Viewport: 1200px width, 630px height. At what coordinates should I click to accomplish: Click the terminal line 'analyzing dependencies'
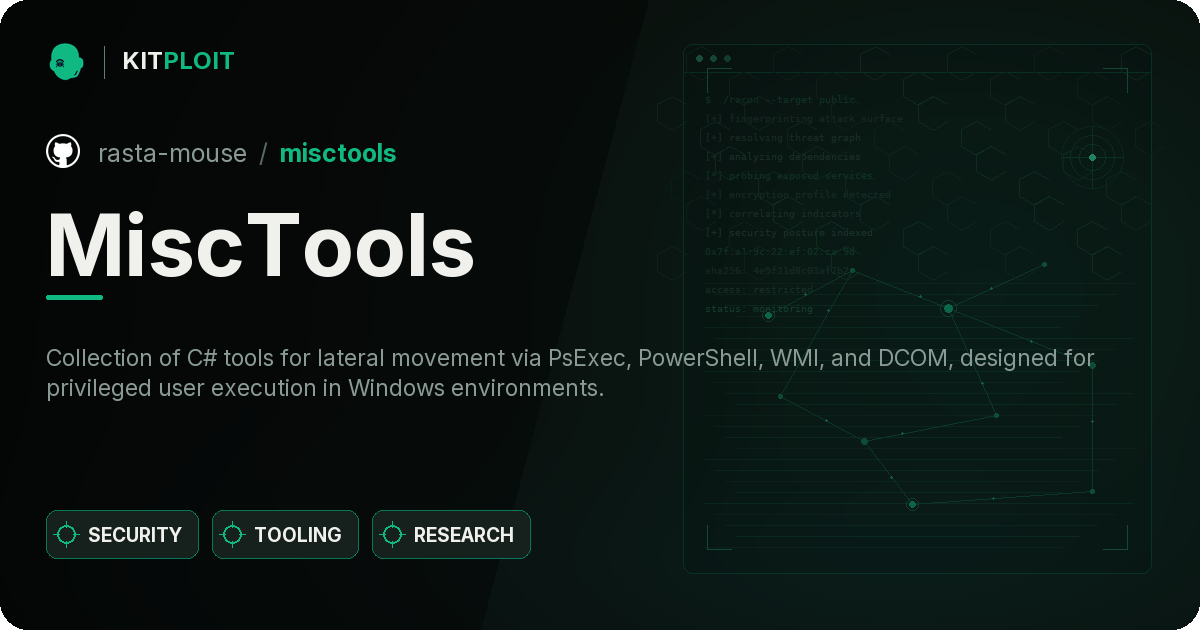click(x=783, y=157)
